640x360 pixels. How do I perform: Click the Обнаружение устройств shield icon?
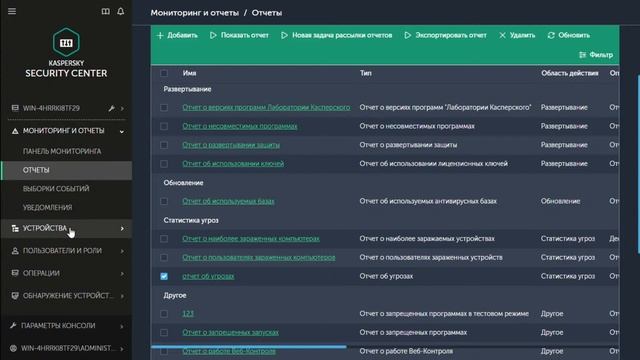tap(15, 296)
